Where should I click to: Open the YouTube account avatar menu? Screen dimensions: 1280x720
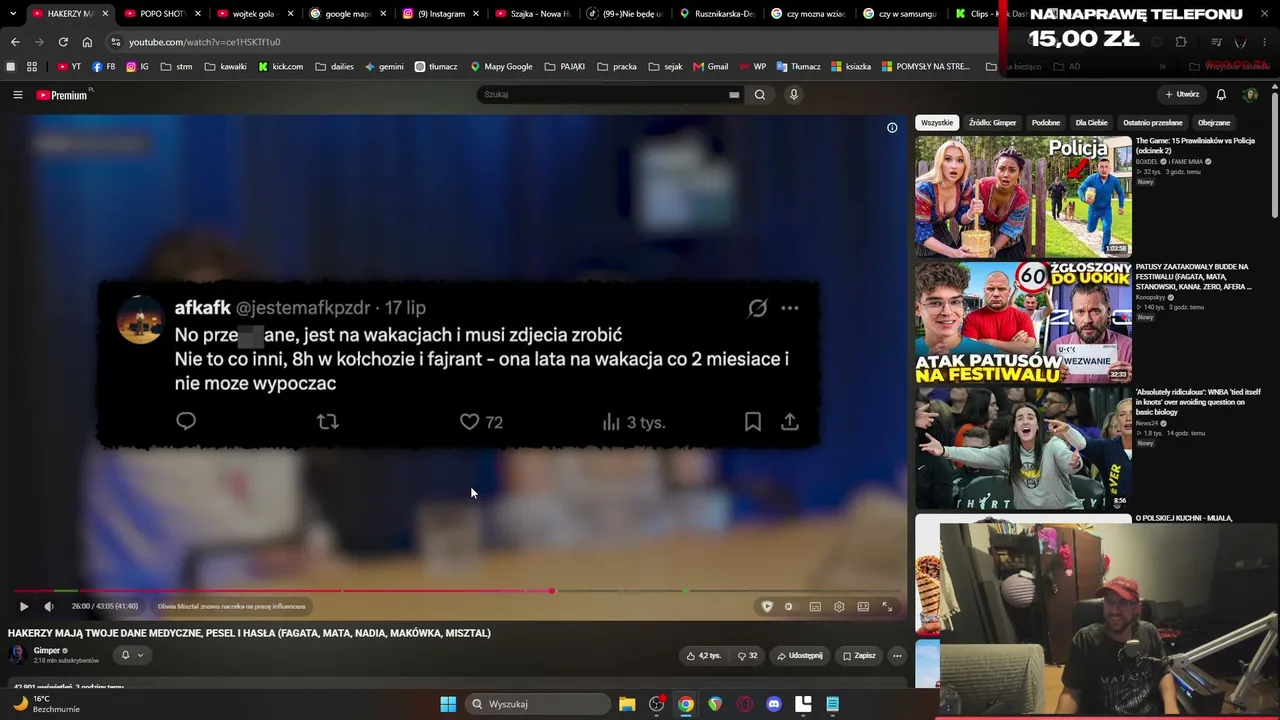[1250, 95]
